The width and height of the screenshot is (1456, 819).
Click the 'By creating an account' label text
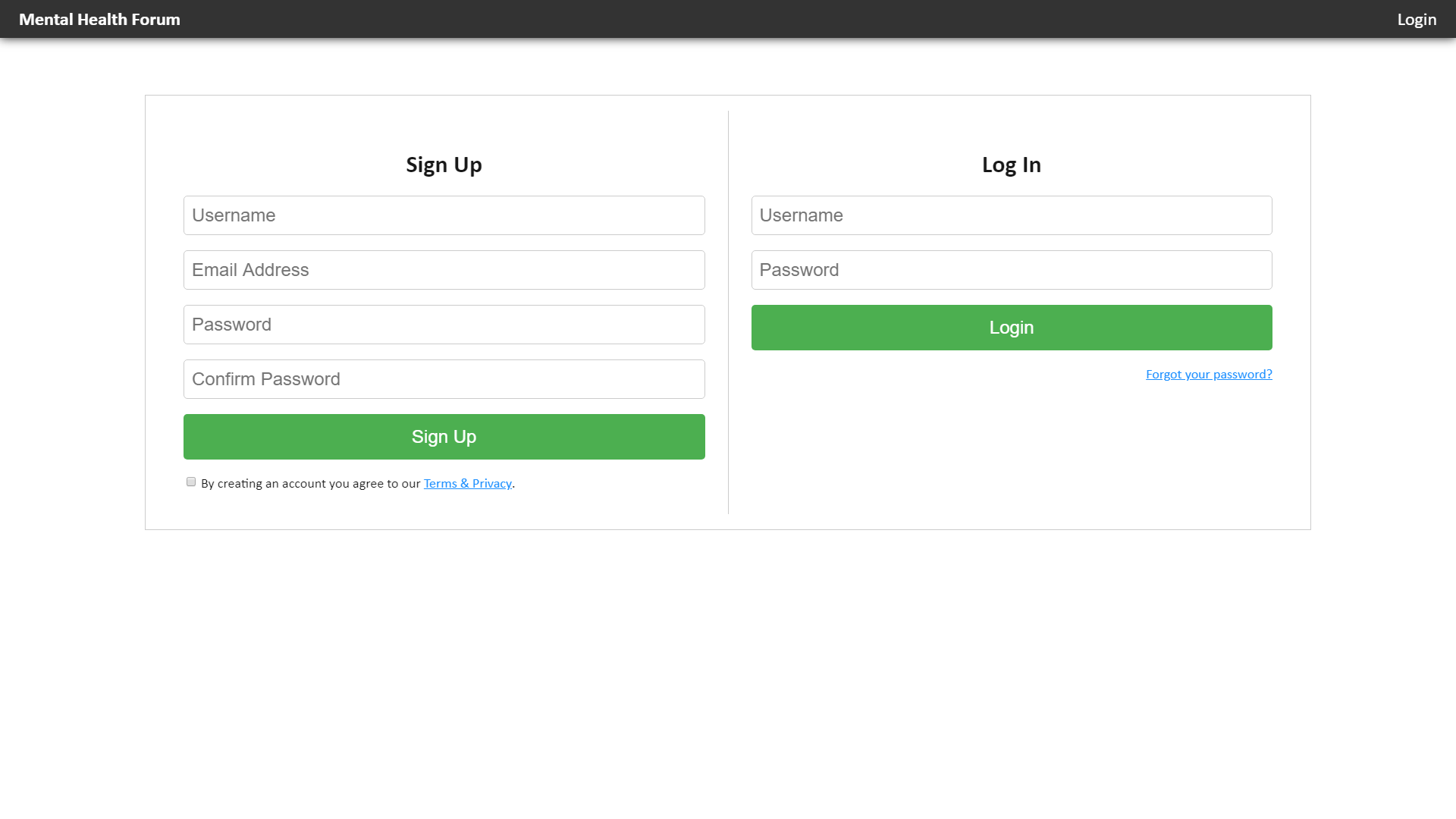pyautogui.click(x=311, y=484)
